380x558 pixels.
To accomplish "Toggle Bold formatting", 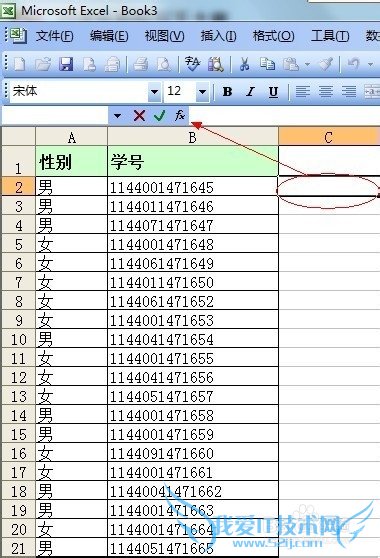I will (x=227, y=92).
